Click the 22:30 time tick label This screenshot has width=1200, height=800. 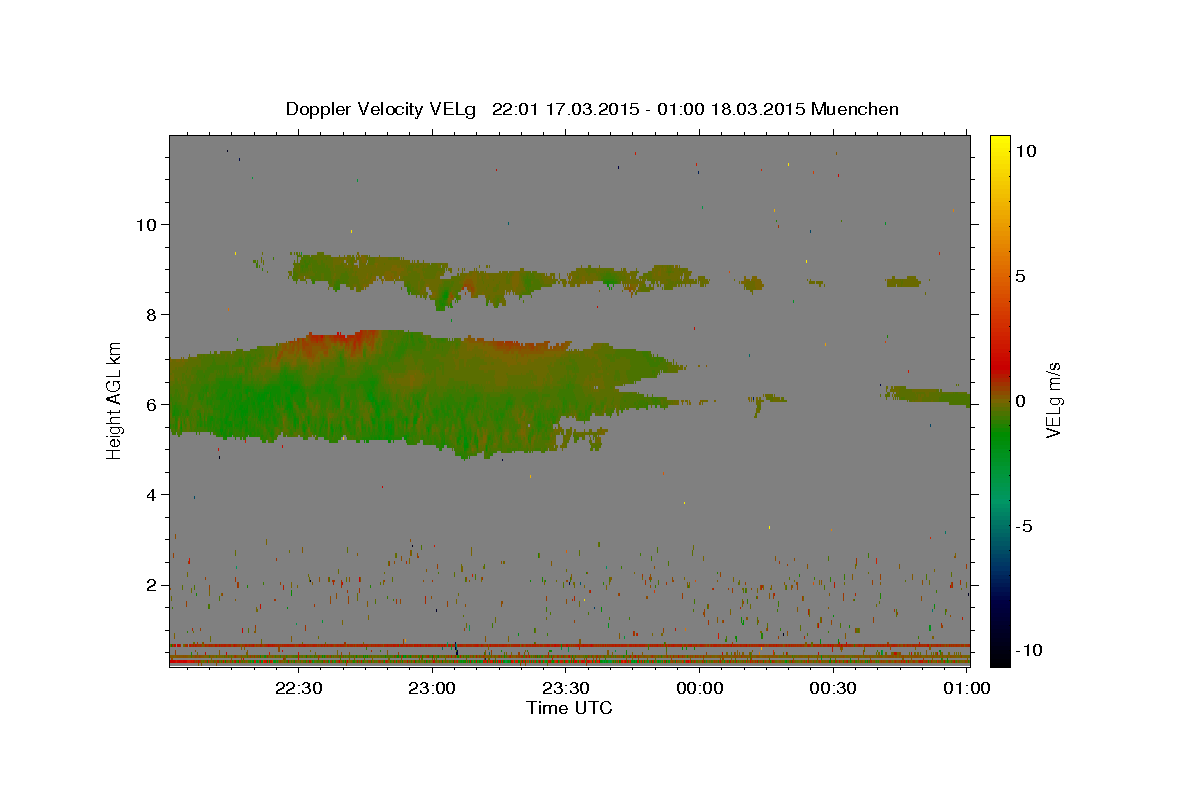coord(299,688)
